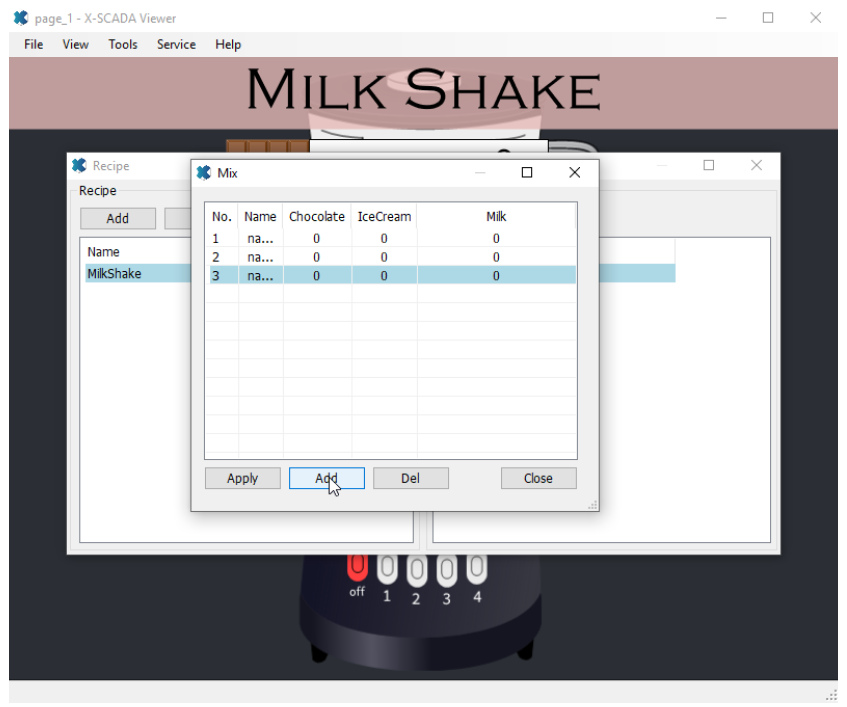Image resolution: width=847 pixels, height=707 pixels.
Task: Click the No. column header
Action: click(x=222, y=217)
